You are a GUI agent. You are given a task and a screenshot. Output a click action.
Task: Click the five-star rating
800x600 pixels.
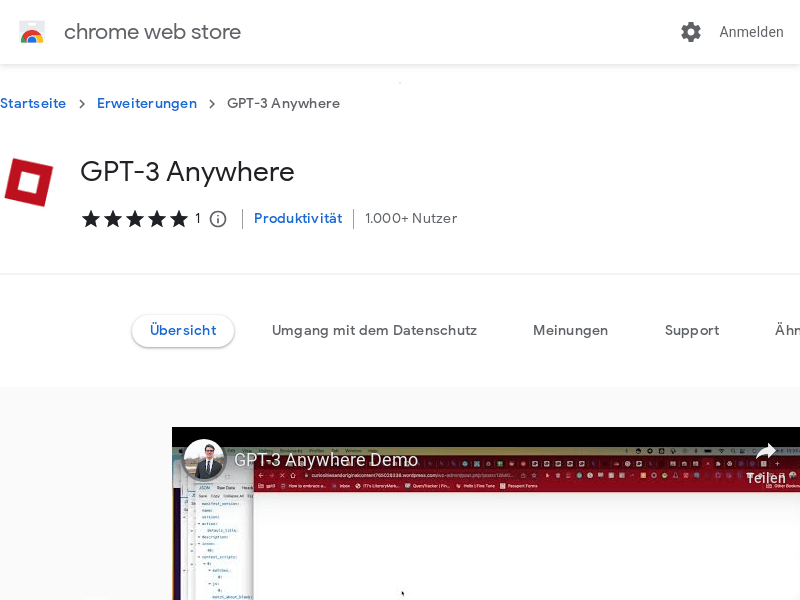[135, 219]
